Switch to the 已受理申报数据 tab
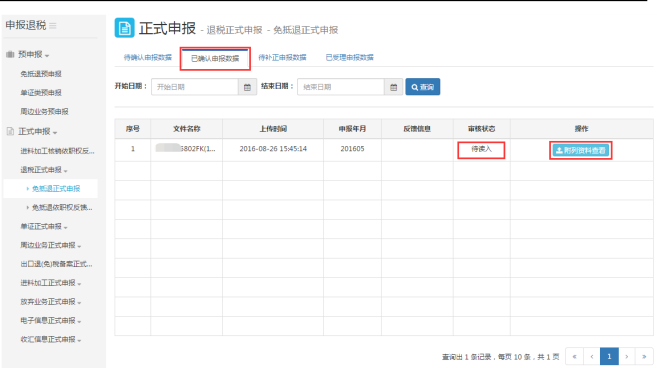 (349, 57)
